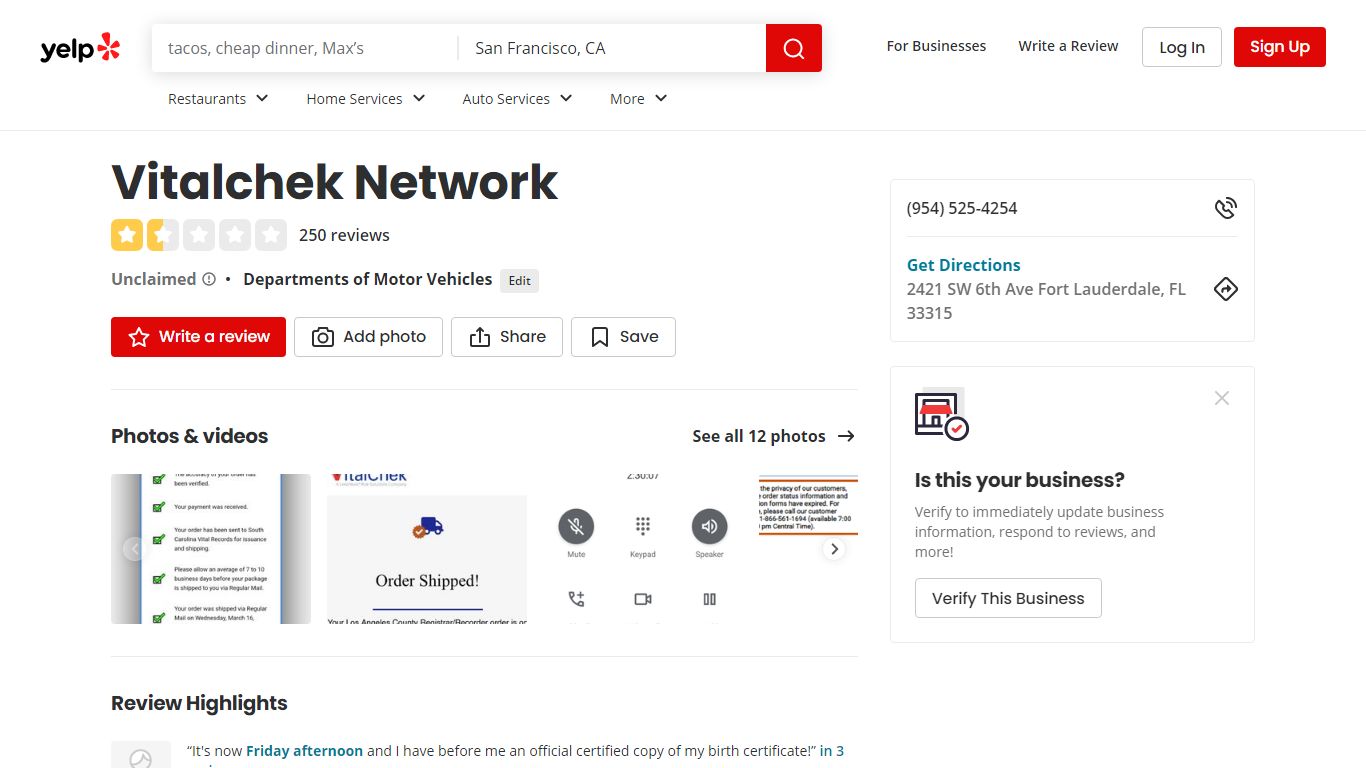Click the review highlight avatar icon
Viewport: 1366px width, 768px height.
point(141,755)
